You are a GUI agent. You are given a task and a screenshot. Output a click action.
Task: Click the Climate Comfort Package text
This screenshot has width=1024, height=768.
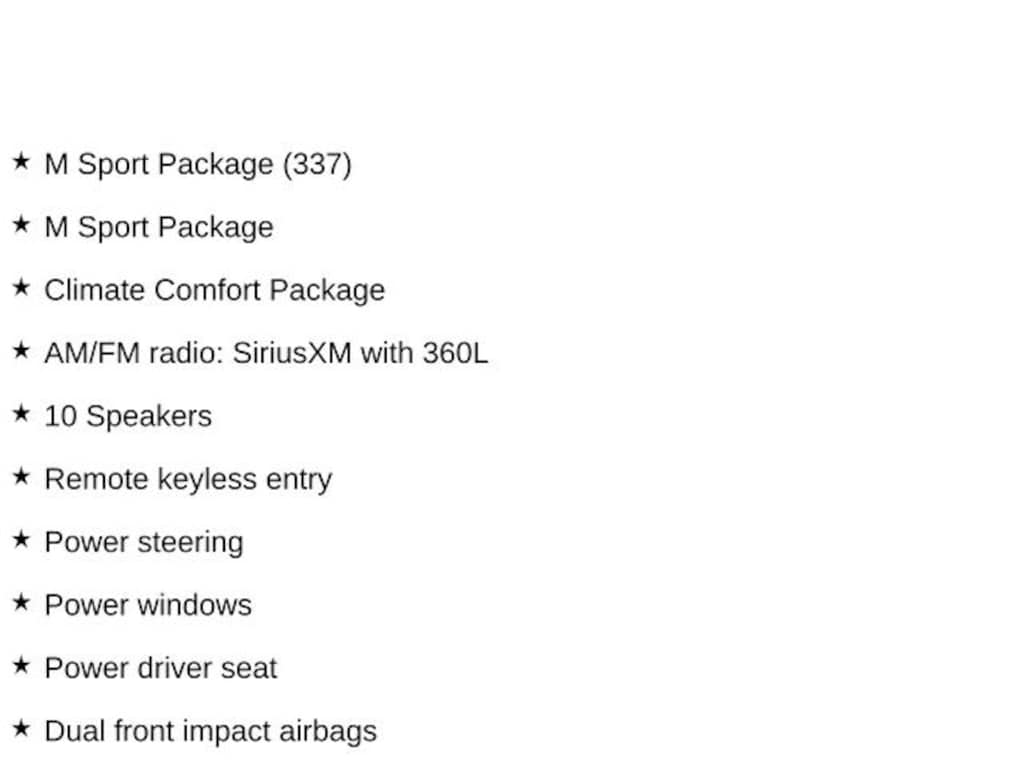point(214,290)
